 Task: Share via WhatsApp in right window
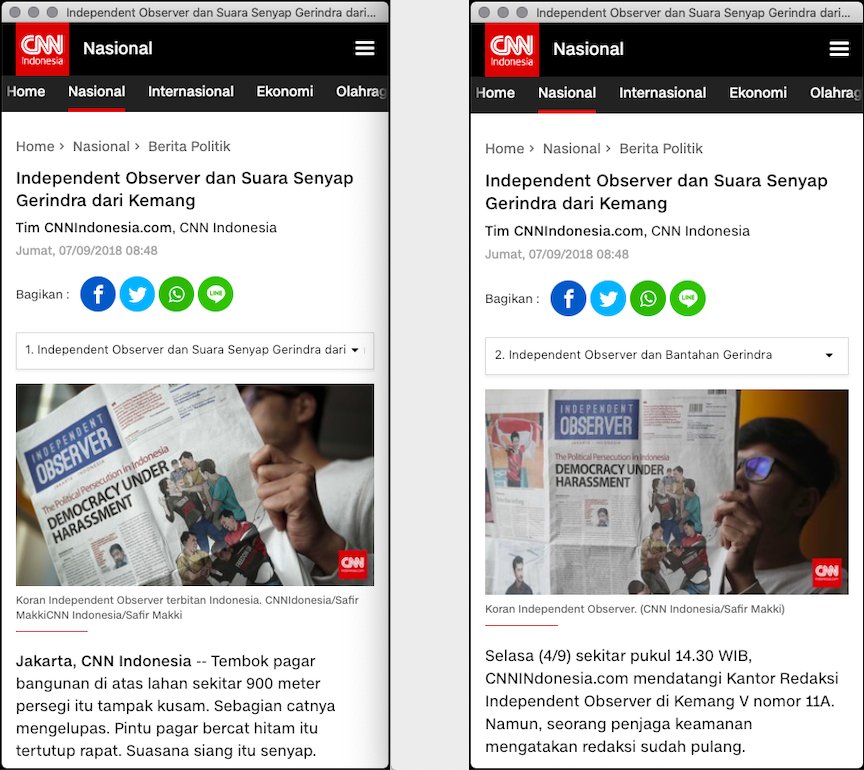(648, 298)
